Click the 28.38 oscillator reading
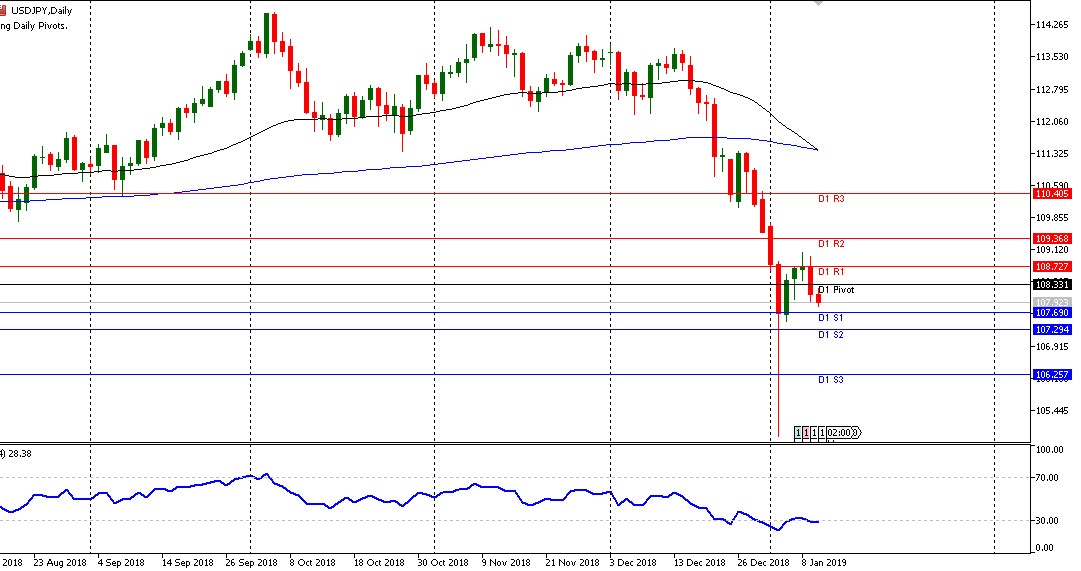The height and width of the screenshot is (571, 1081). pos(19,454)
